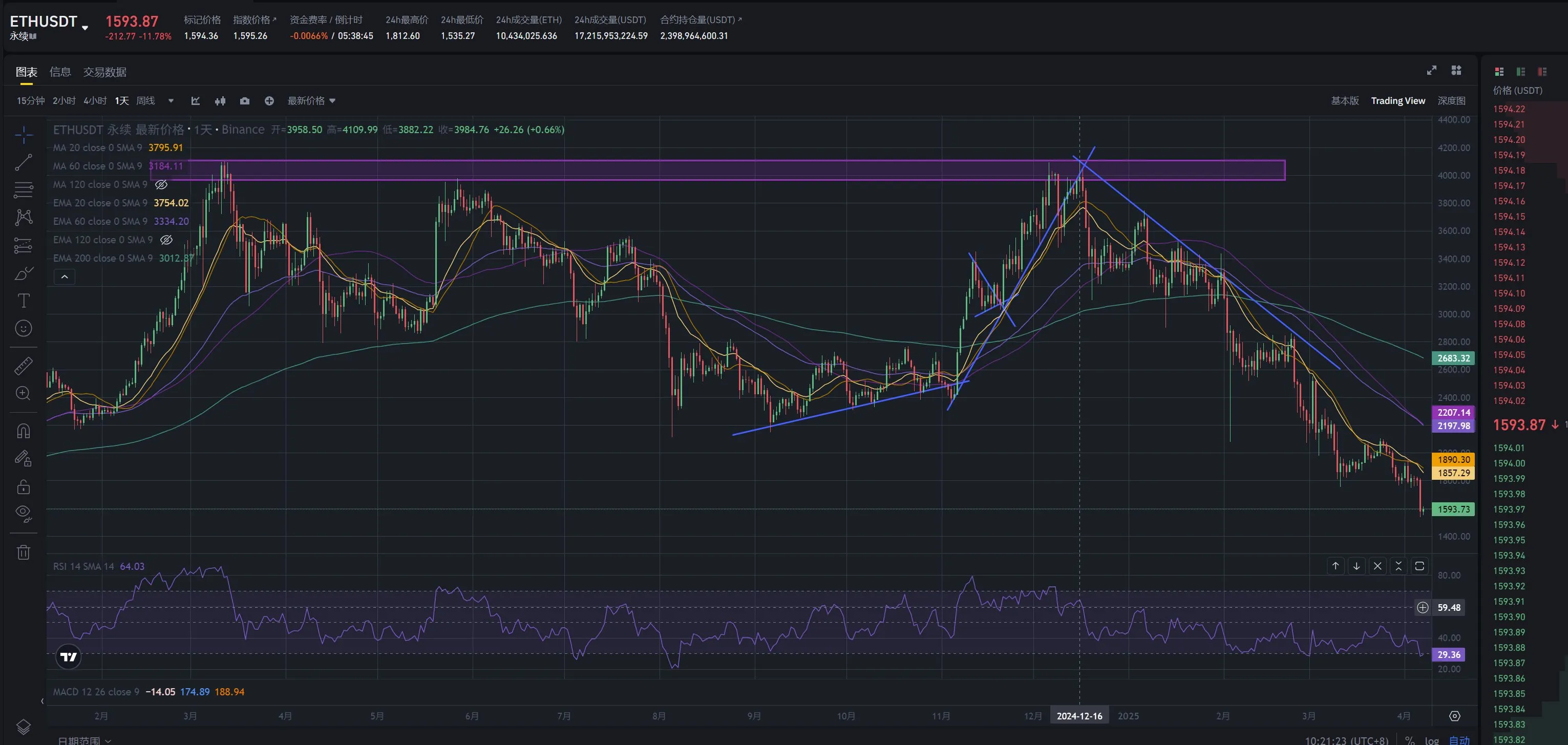Show buy orders only in order book
Viewport: 1568px width, 745px height.
[1520, 72]
